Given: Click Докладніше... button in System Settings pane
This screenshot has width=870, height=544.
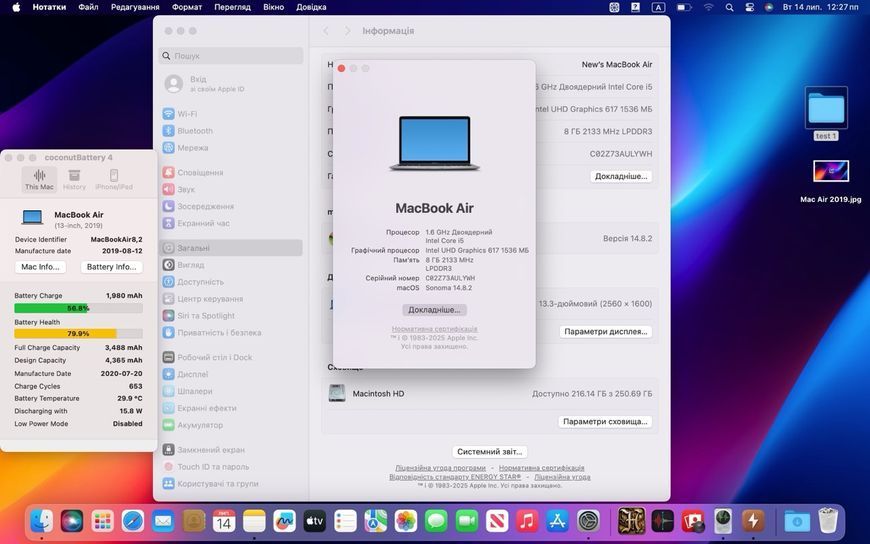Looking at the screenshot, I should [x=621, y=176].
